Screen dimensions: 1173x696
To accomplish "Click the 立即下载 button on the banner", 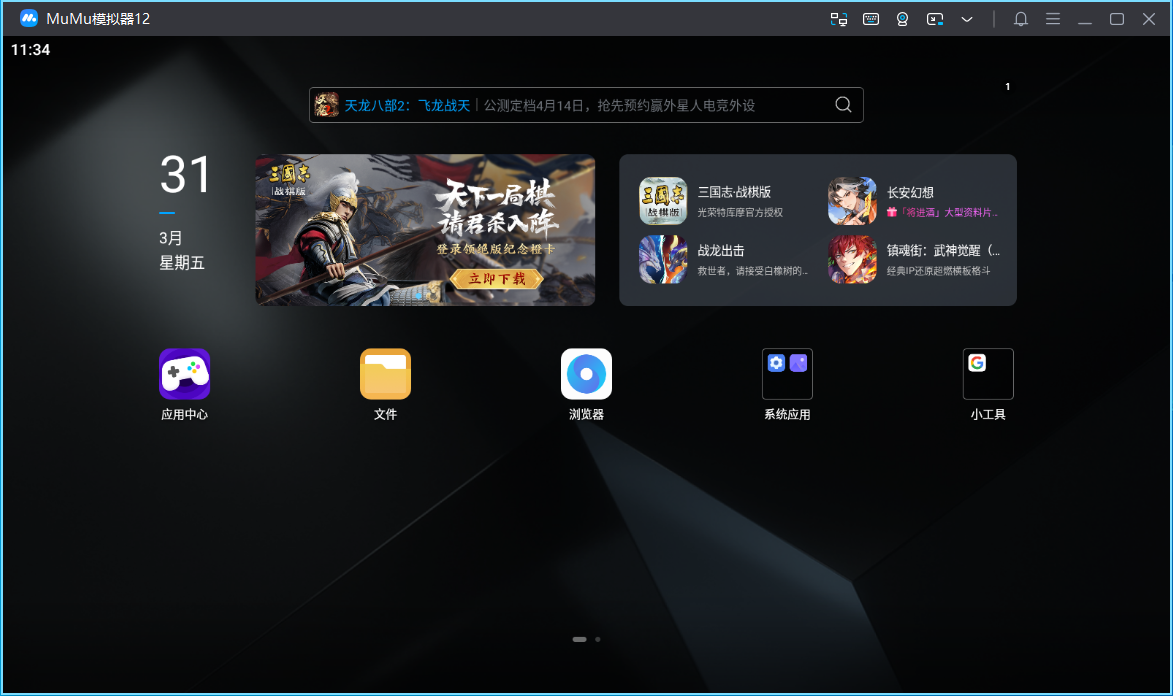I will point(497,279).
